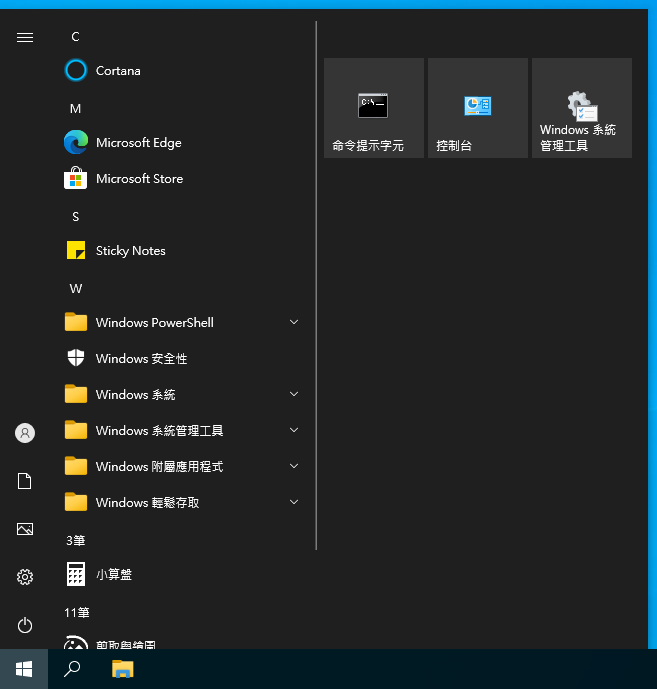Open Settings gear in sidebar
The height and width of the screenshot is (689, 657).
coord(25,577)
